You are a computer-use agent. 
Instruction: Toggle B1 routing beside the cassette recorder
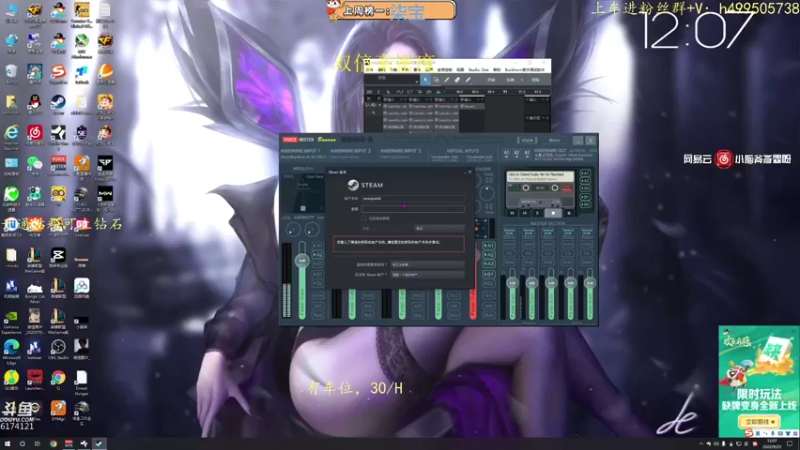pyautogui.click(x=585, y=196)
